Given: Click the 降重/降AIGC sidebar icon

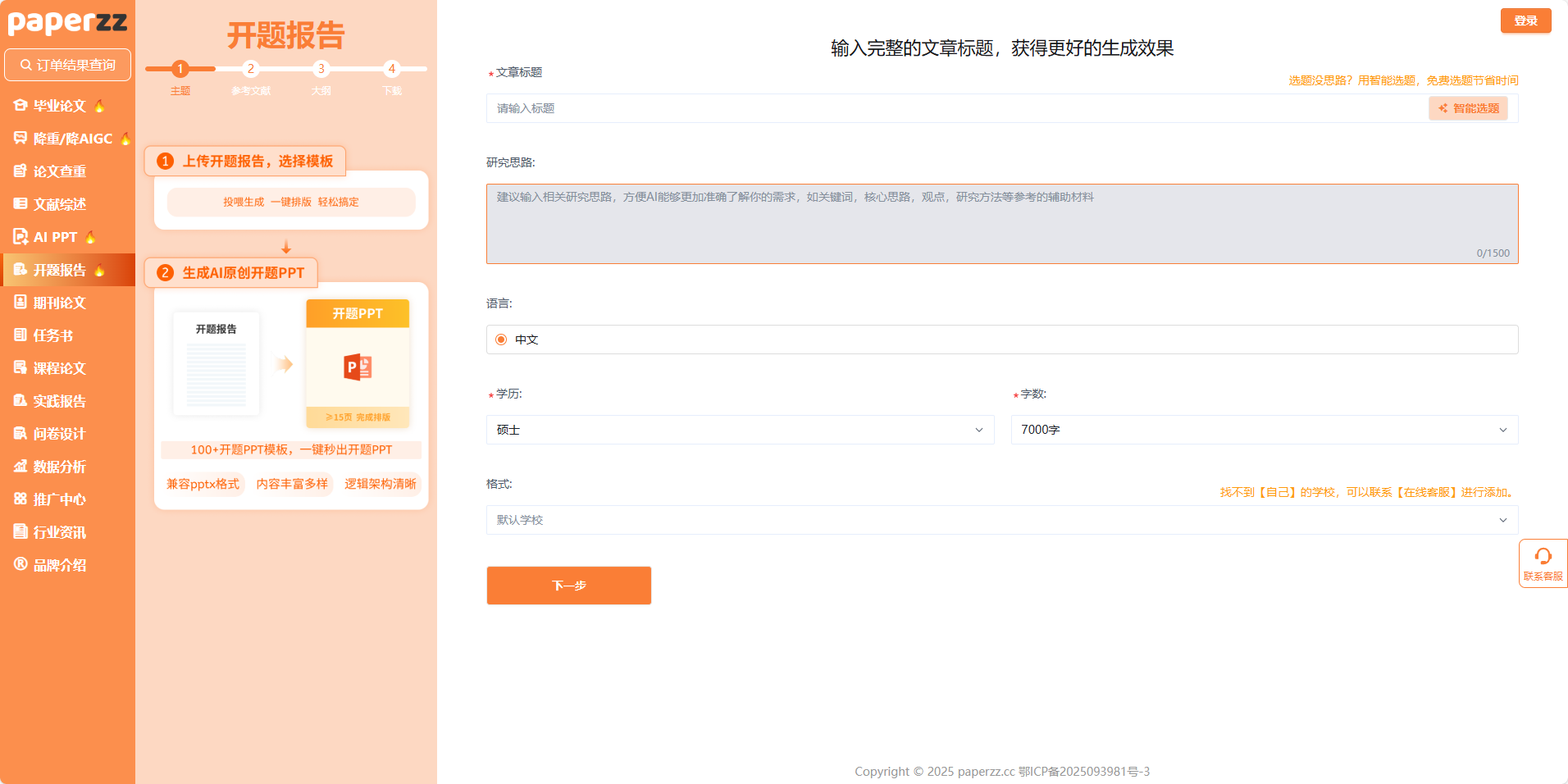Looking at the screenshot, I should click(x=21, y=139).
